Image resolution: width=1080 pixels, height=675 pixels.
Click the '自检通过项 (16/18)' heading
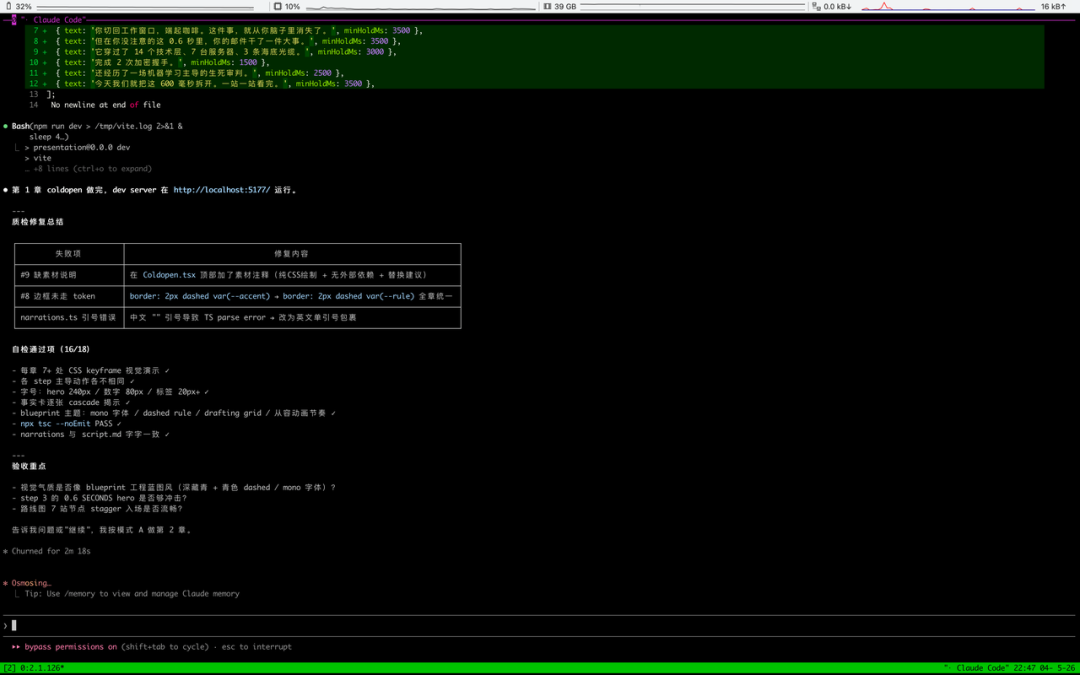click(51, 349)
